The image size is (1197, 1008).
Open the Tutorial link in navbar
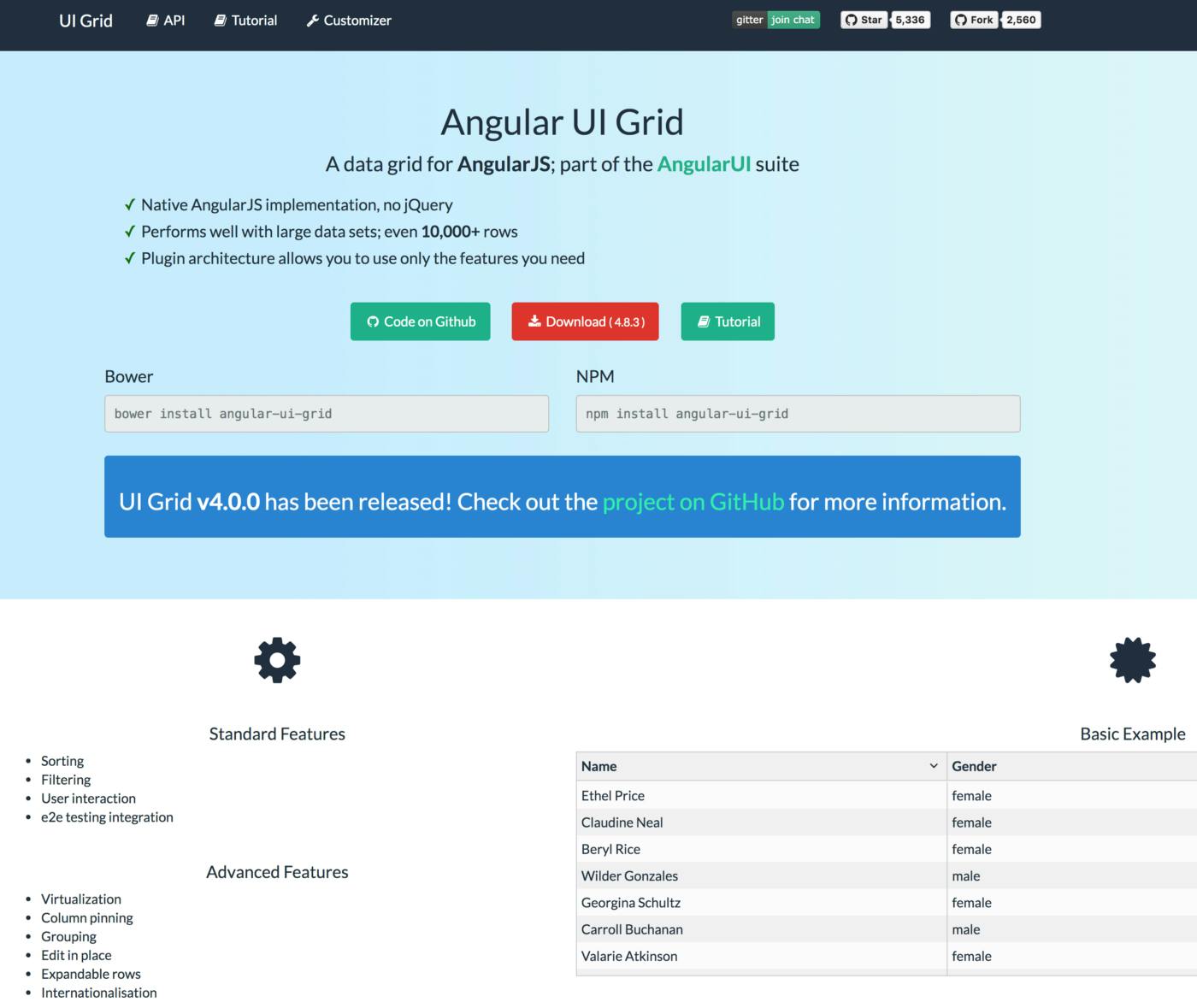pos(245,21)
